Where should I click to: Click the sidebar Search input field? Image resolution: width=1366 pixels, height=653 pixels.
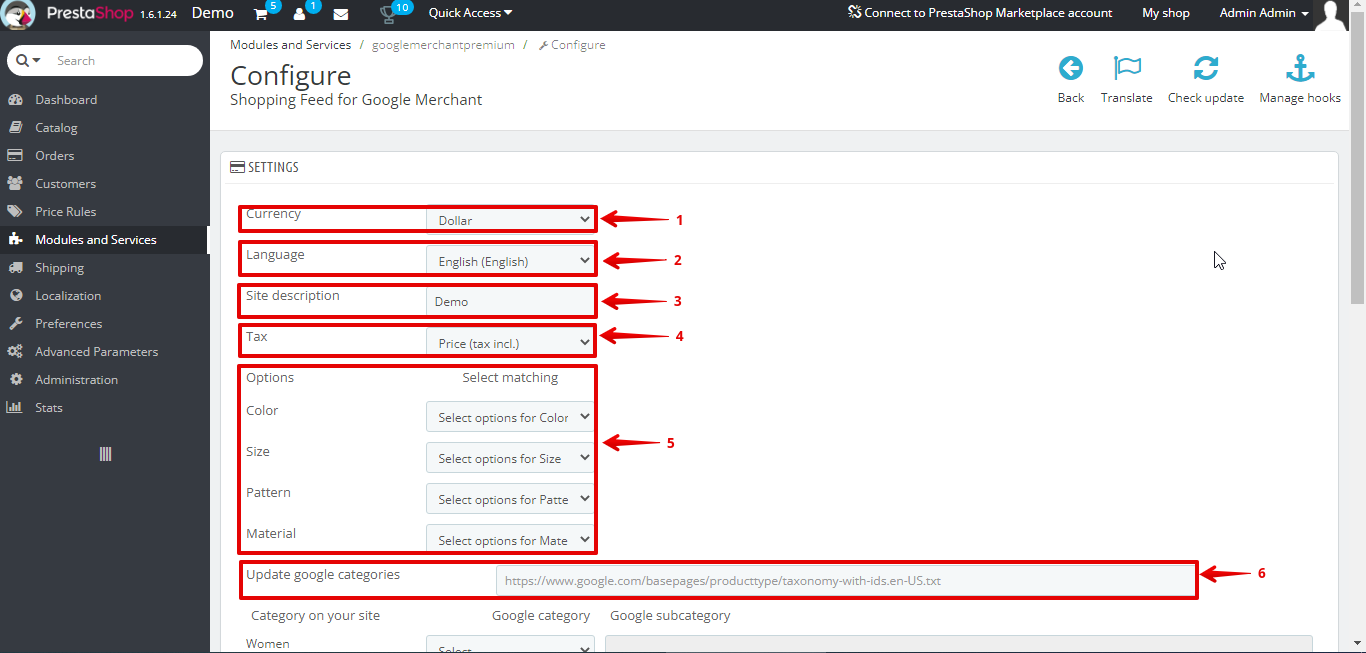click(125, 61)
